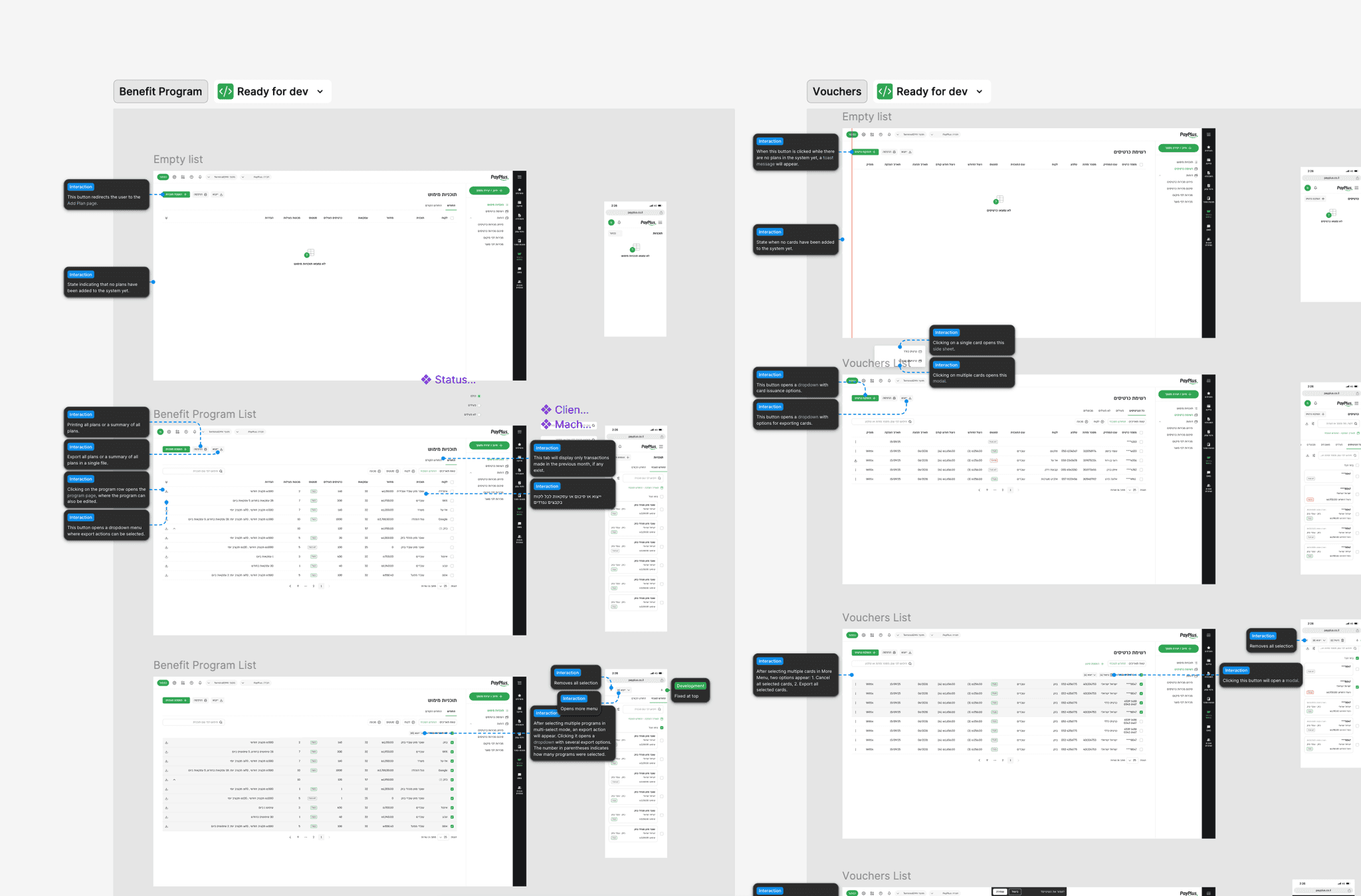Click the bell icon in Vouchers Empty list desktop header
Screen dimensions: 1361x896
(889, 135)
